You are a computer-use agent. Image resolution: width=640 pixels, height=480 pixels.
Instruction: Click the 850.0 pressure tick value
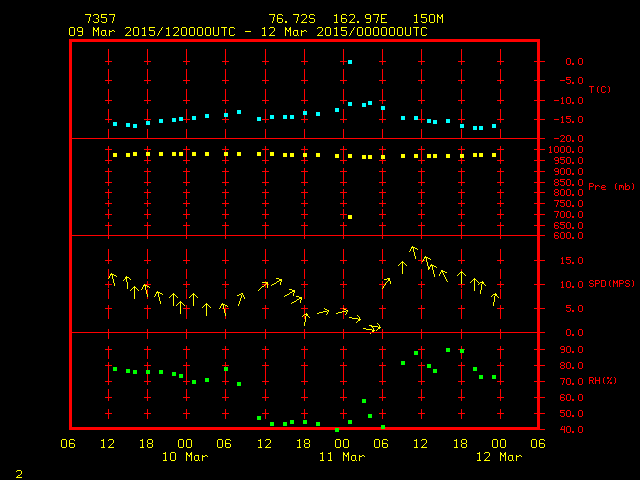569,182
